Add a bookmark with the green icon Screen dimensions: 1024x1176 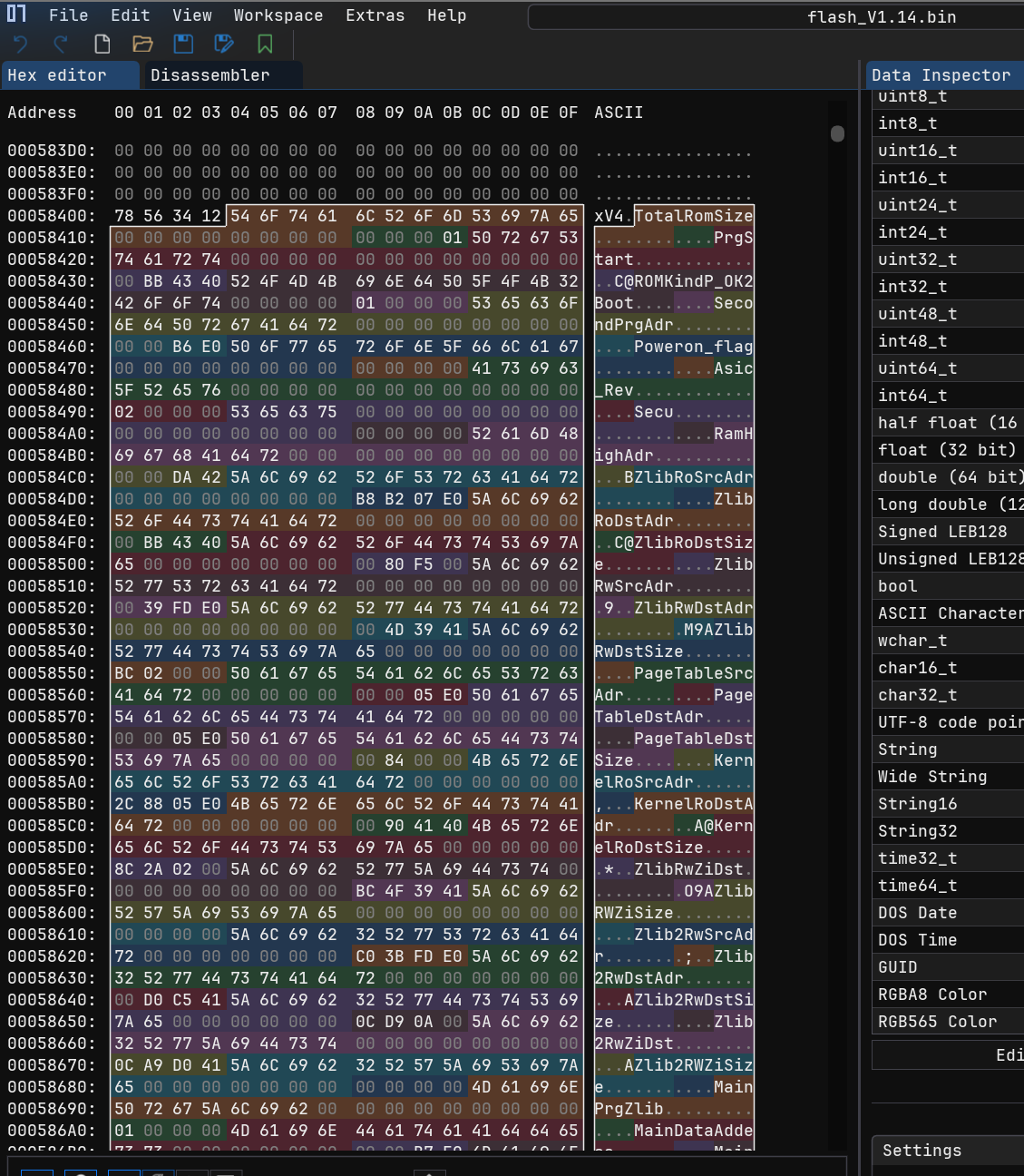click(x=265, y=43)
